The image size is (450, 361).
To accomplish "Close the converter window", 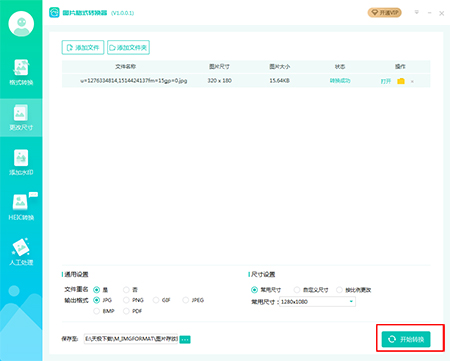I will tap(441, 13).
